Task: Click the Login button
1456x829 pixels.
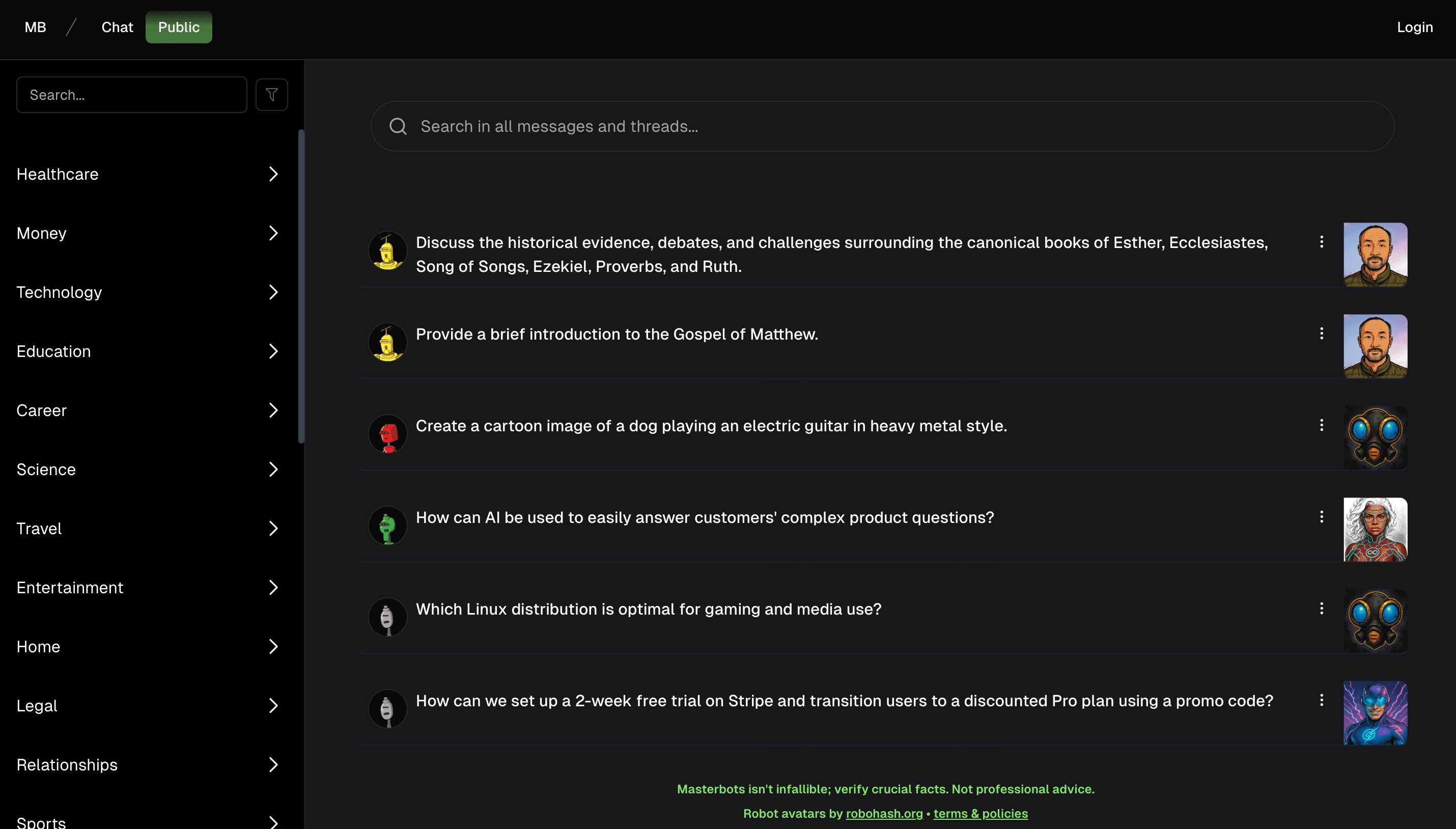Action: point(1414,27)
